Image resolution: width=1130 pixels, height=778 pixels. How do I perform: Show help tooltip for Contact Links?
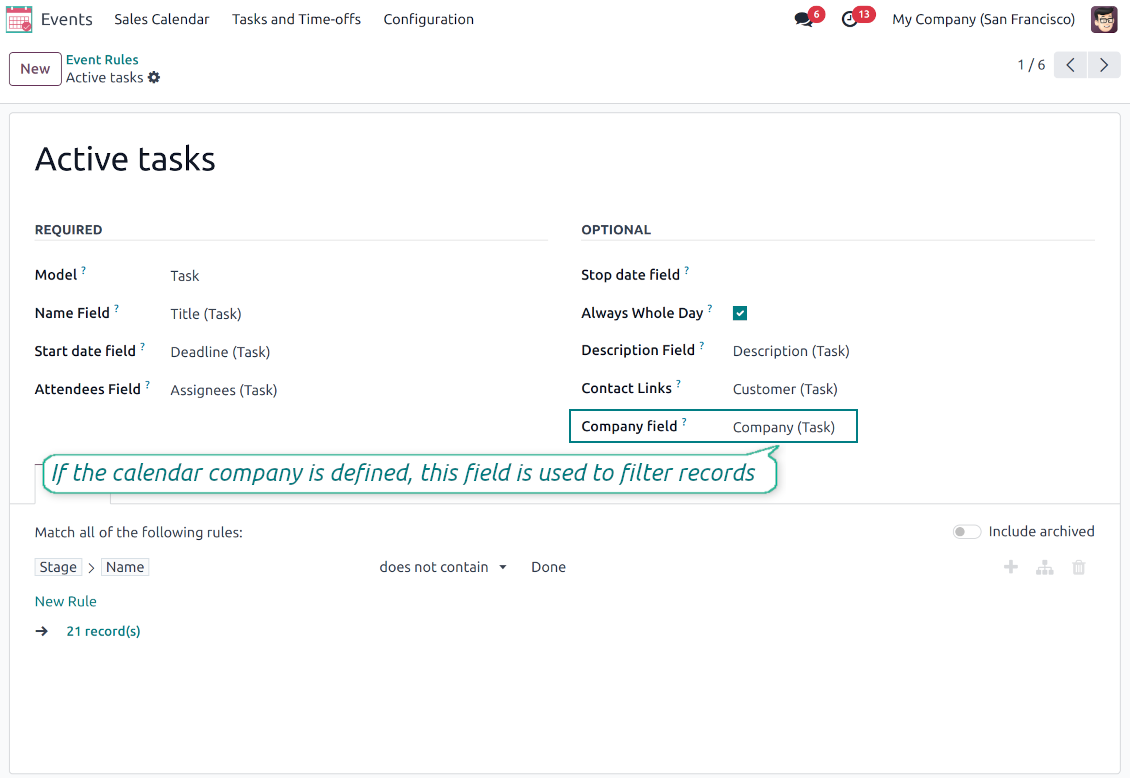678,384
